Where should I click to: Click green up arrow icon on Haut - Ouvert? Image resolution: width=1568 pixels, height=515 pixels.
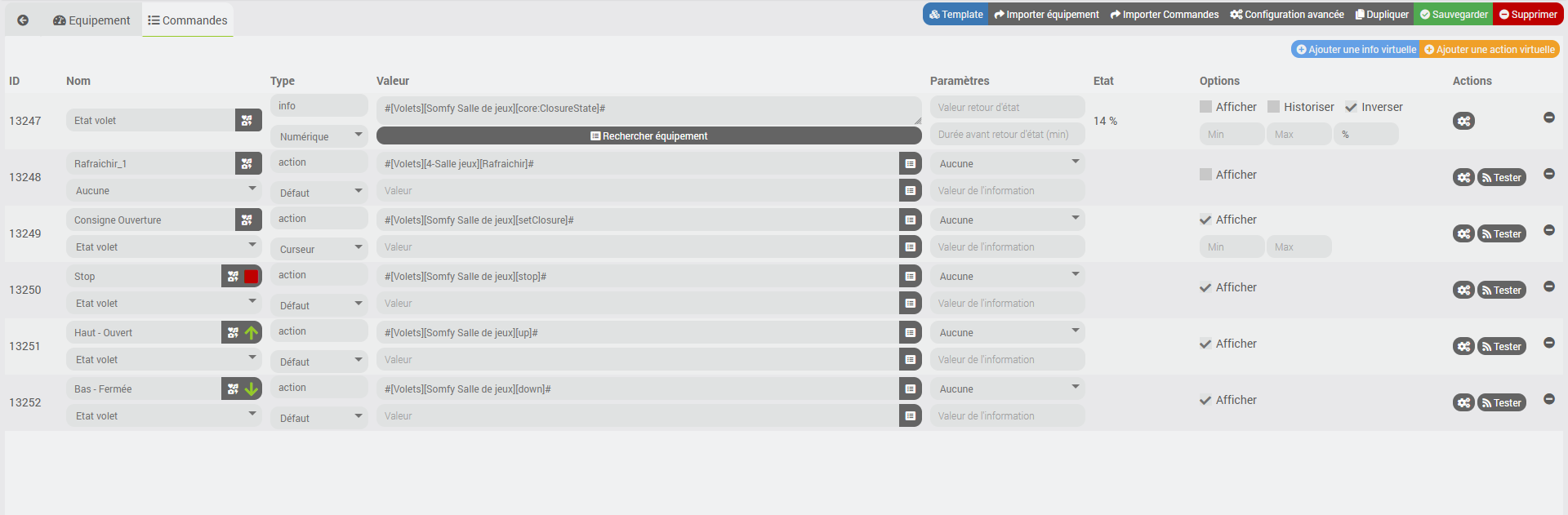tap(252, 333)
